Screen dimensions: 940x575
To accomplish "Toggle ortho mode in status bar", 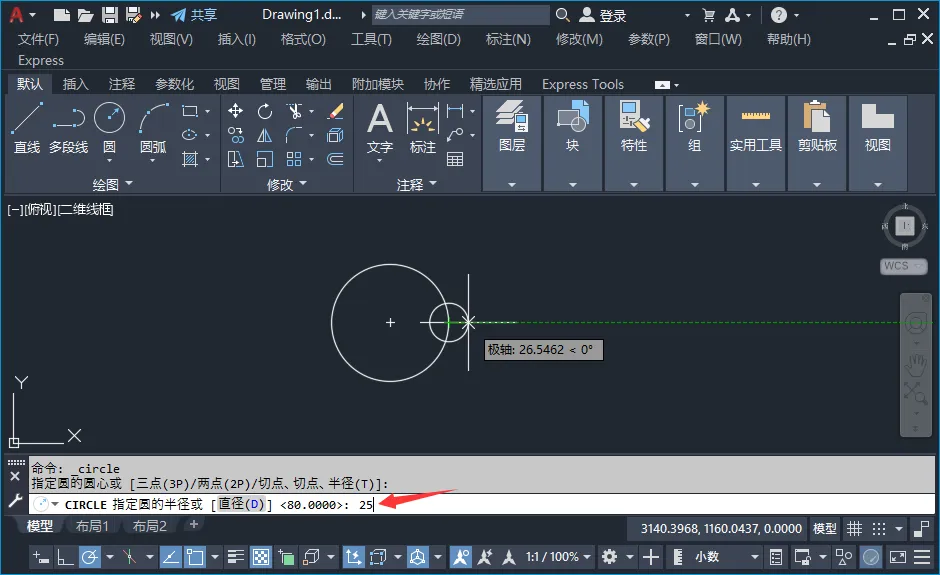I will [x=65, y=558].
